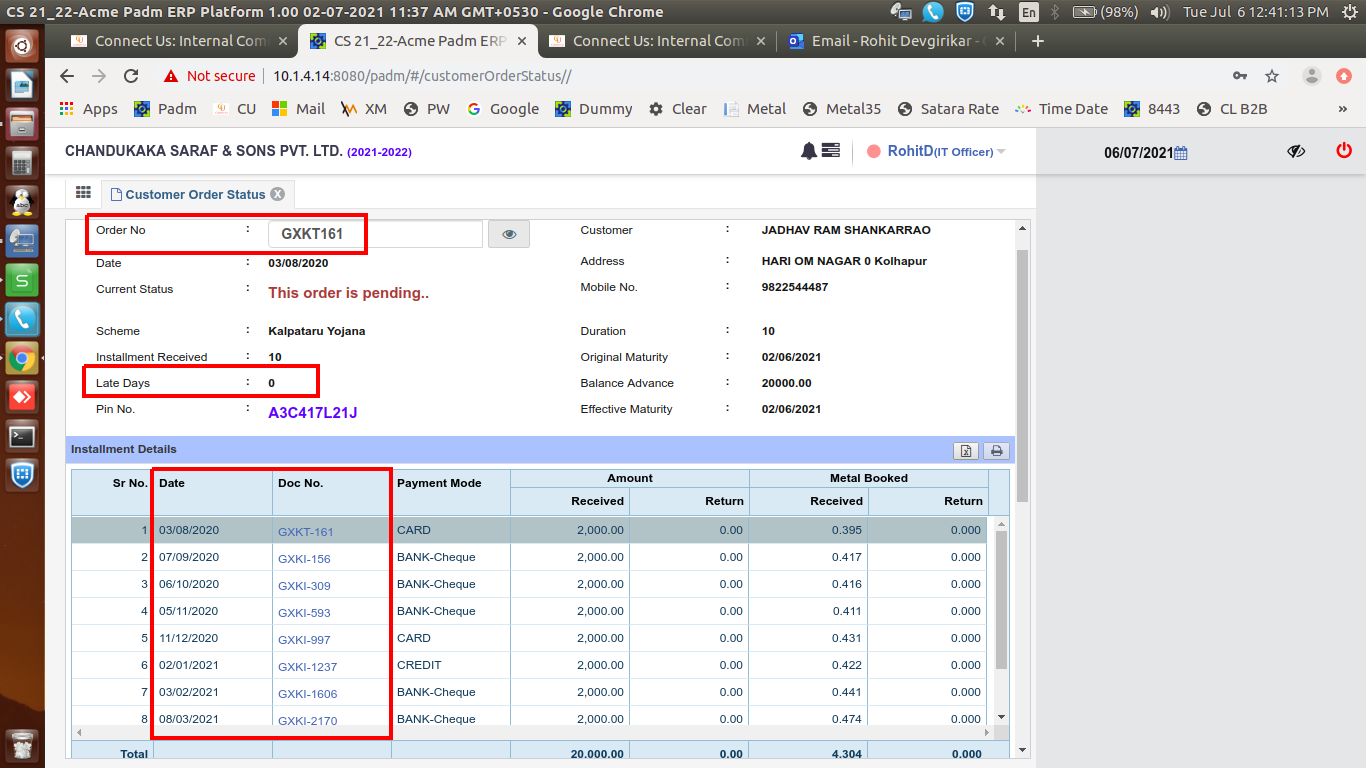Launch Chrome from the Ubuntu dock
Image resolution: width=1366 pixels, height=768 pixels.
[x=22, y=358]
